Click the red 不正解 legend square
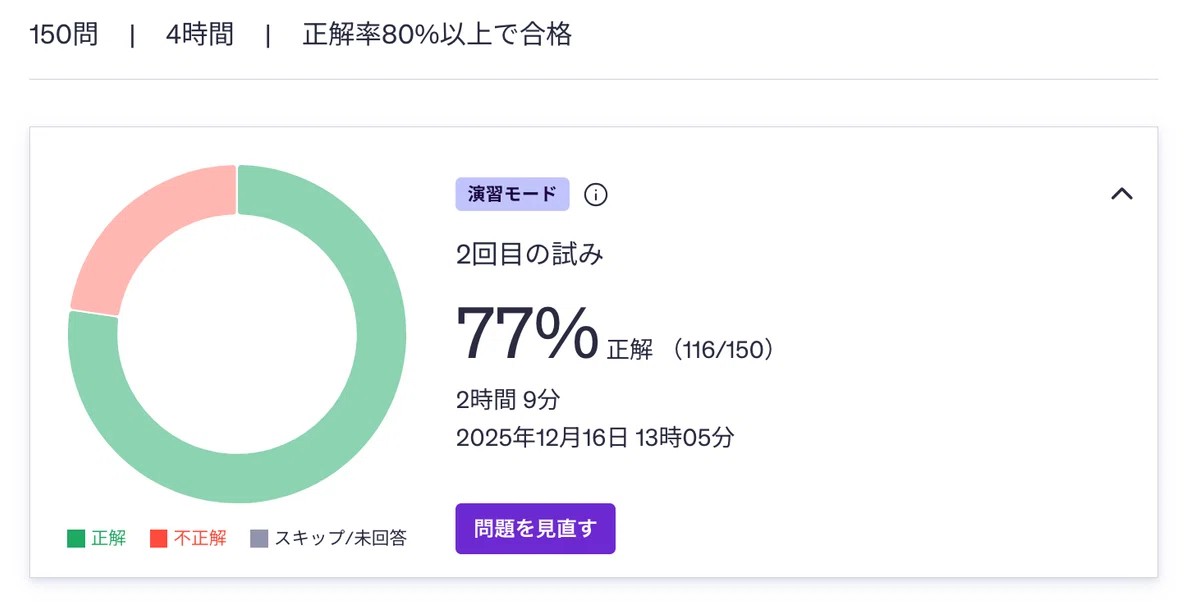This screenshot has width=1200, height=601. pos(158,539)
